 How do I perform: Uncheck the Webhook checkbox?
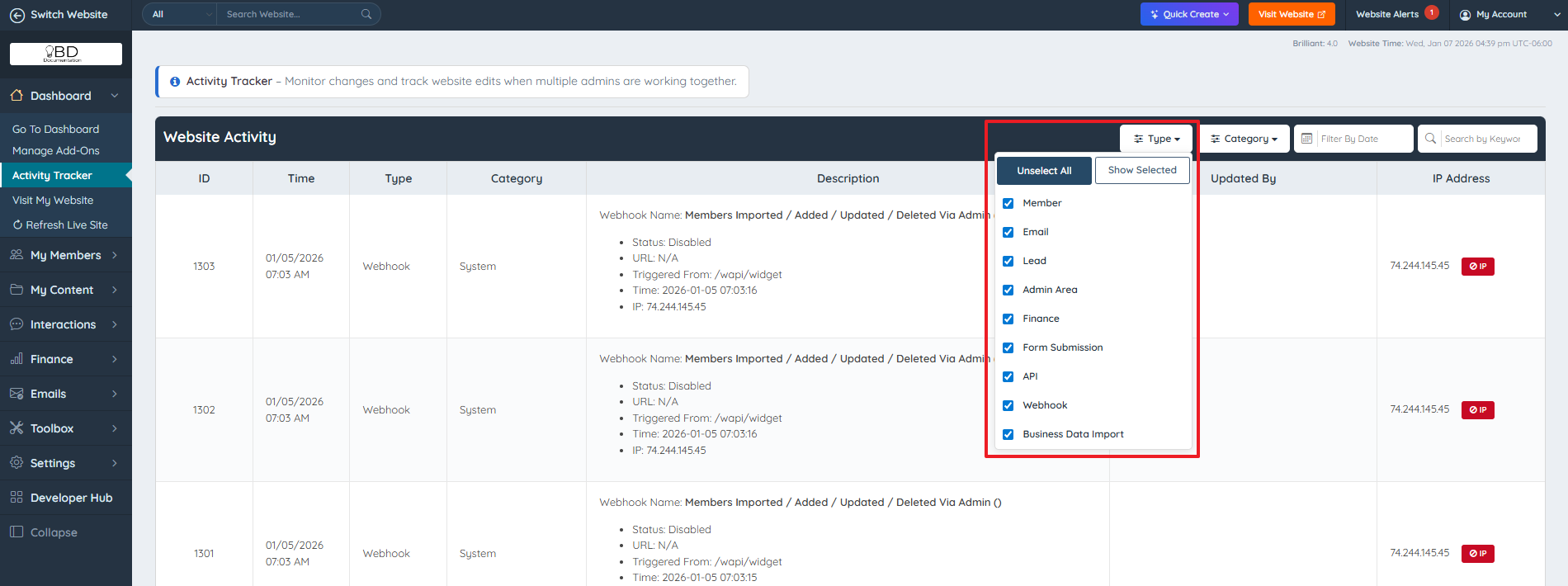(x=1008, y=406)
